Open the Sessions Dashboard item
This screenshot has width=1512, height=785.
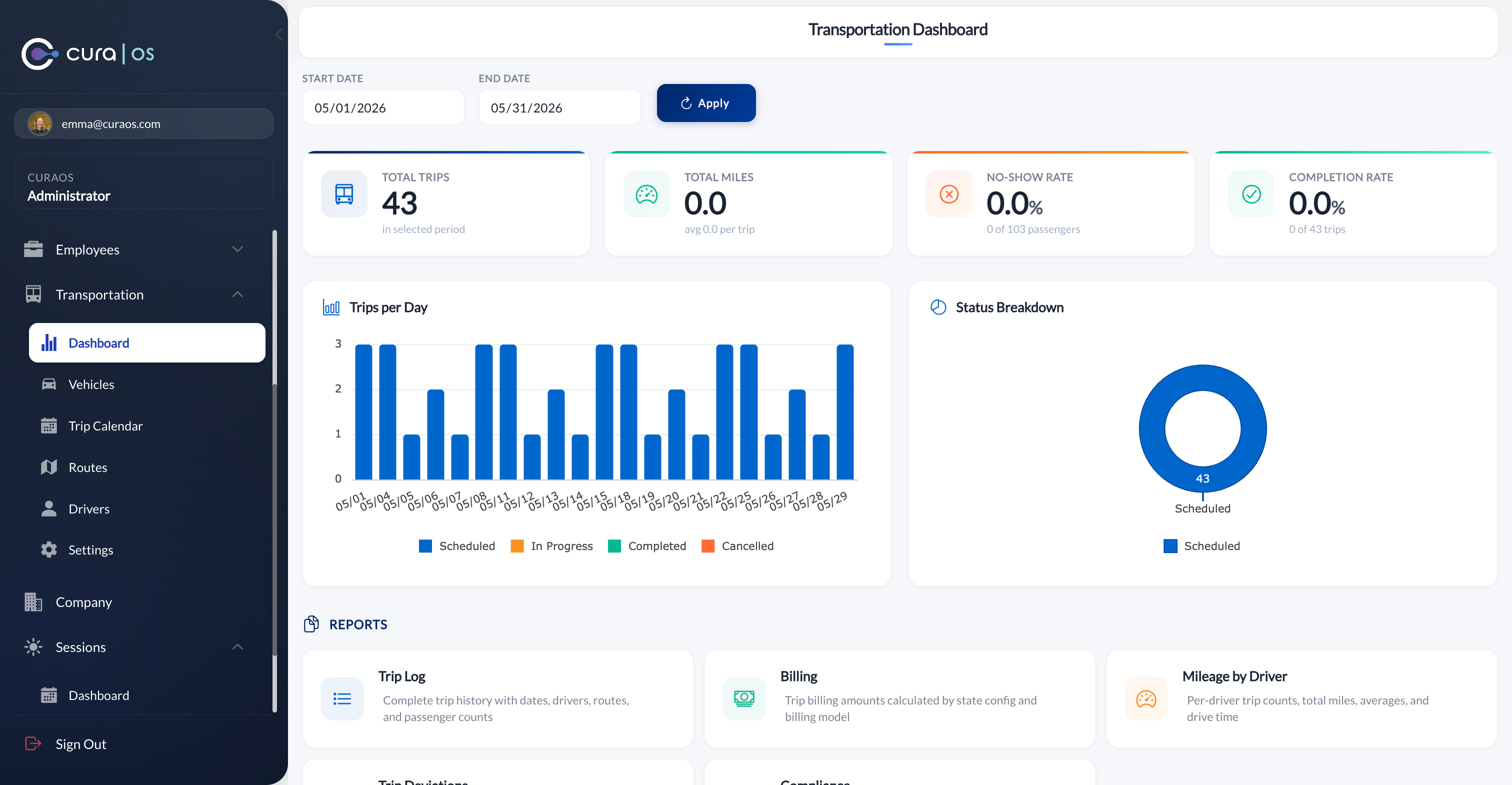pyautogui.click(x=146, y=695)
